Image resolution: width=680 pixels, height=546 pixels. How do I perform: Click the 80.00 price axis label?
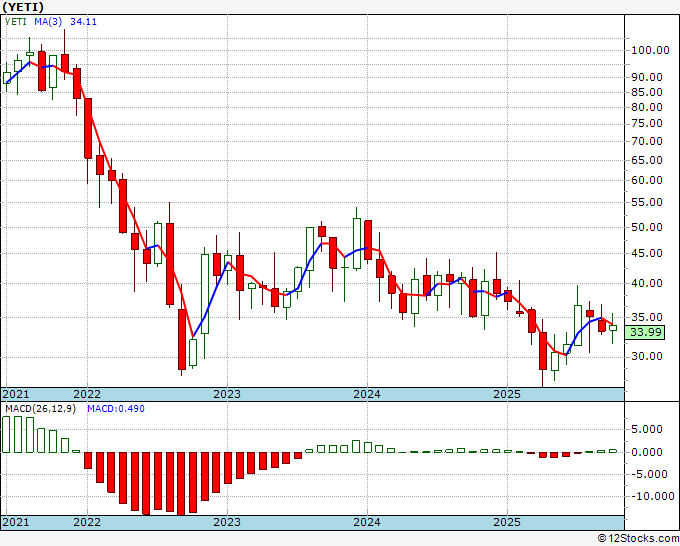coord(647,107)
